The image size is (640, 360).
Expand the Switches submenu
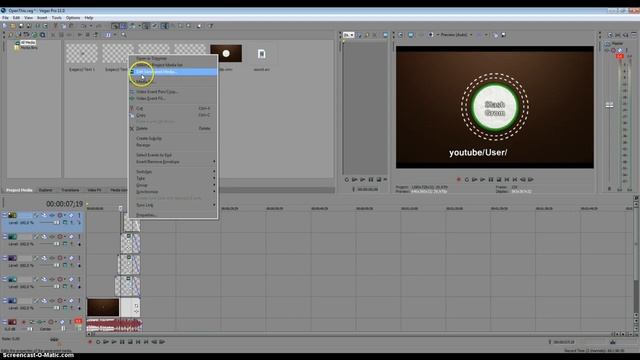click(x=173, y=172)
